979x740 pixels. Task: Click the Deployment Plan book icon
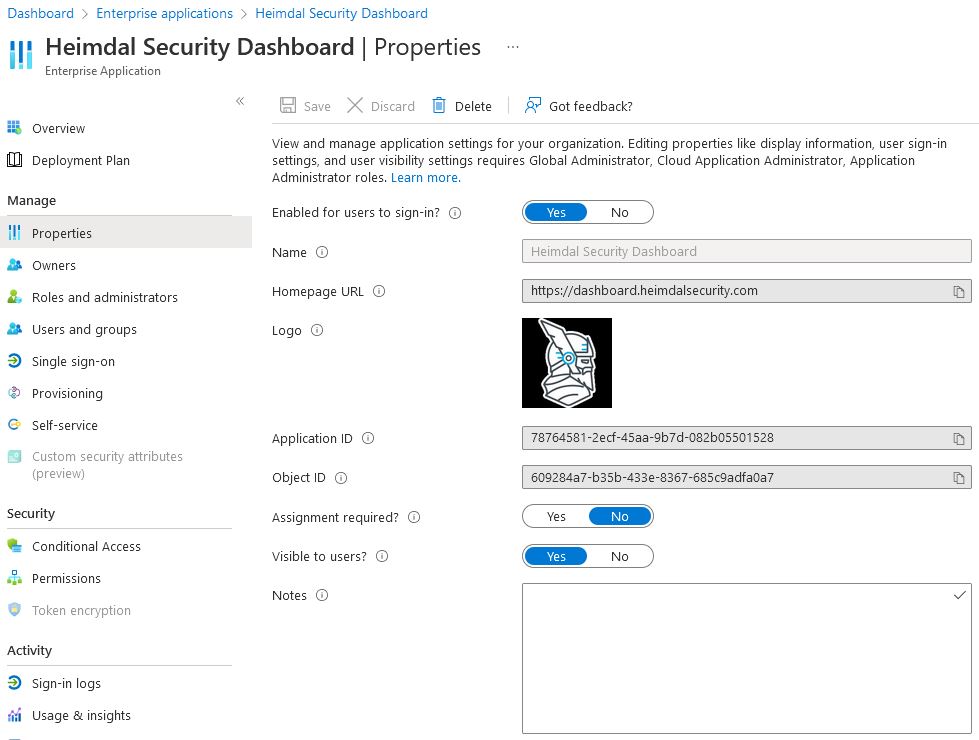[x=14, y=160]
